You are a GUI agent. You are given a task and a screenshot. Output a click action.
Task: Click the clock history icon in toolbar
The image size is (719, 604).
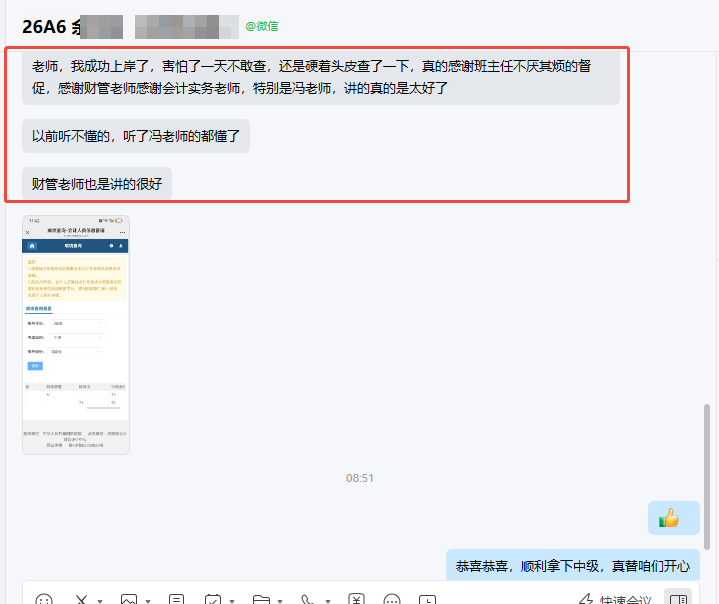pyautogui.click(x=427, y=600)
